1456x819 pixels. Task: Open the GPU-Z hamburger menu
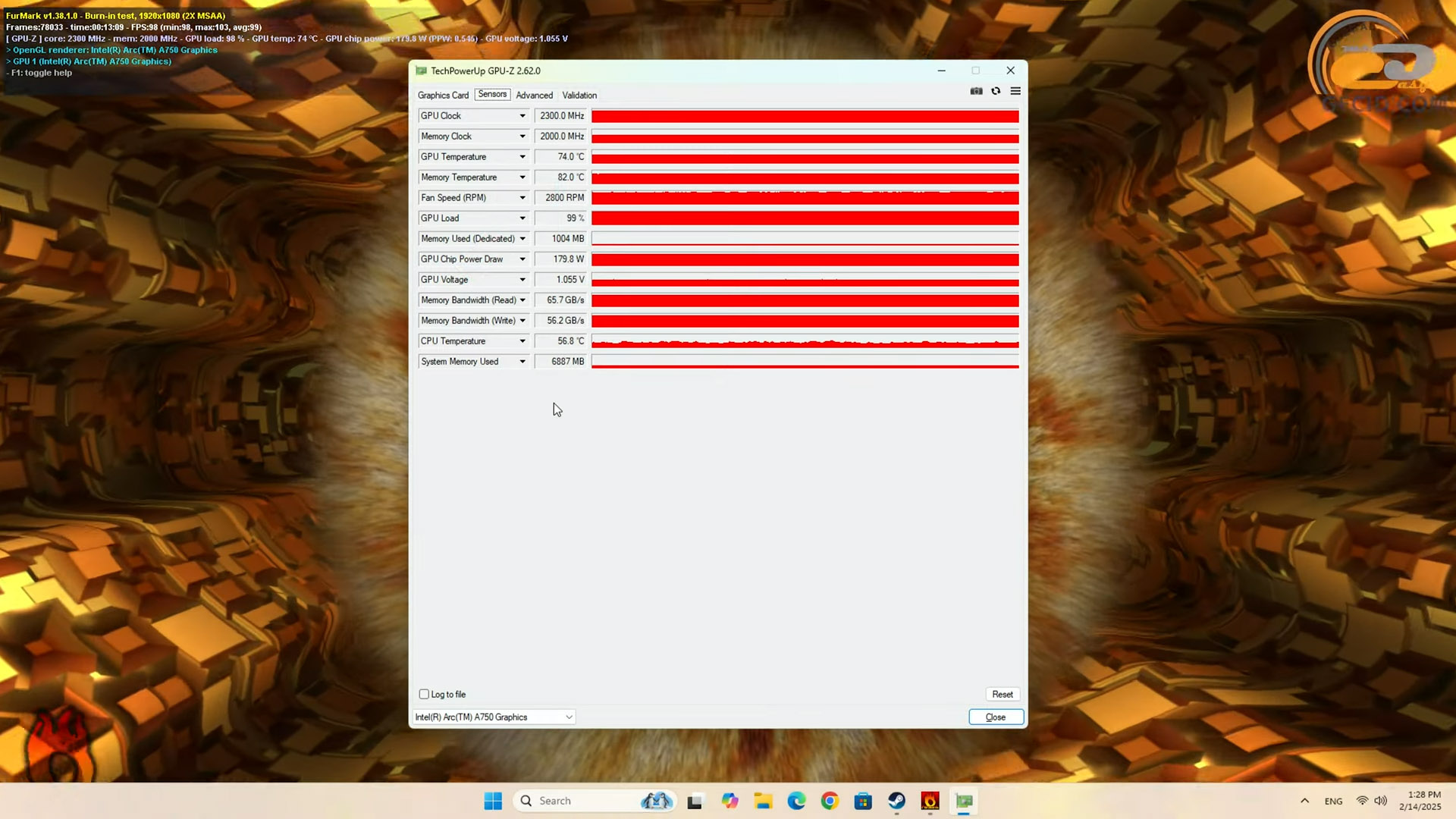1015,91
